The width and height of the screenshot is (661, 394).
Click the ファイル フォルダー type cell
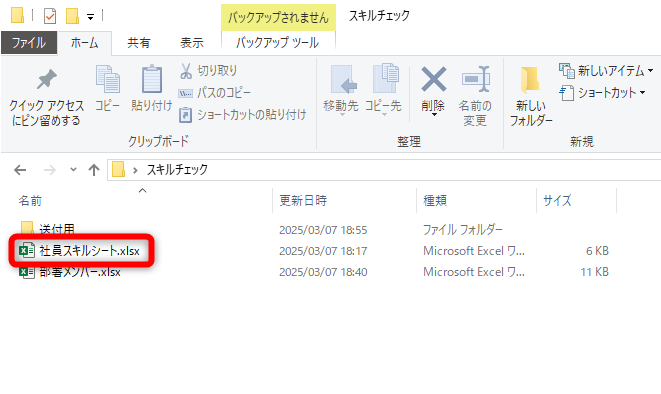point(462,230)
